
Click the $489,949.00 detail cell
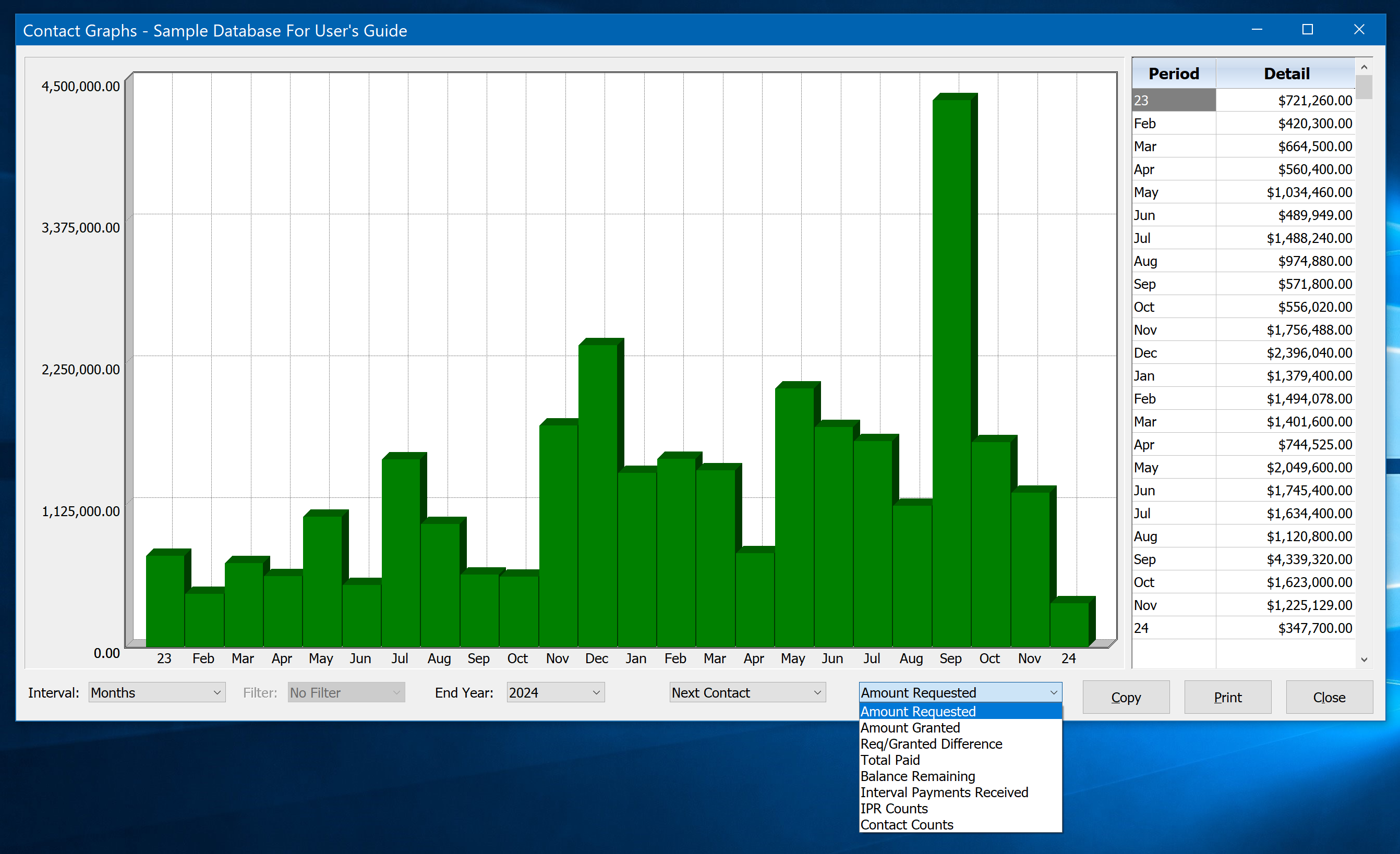tap(1286, 215)
